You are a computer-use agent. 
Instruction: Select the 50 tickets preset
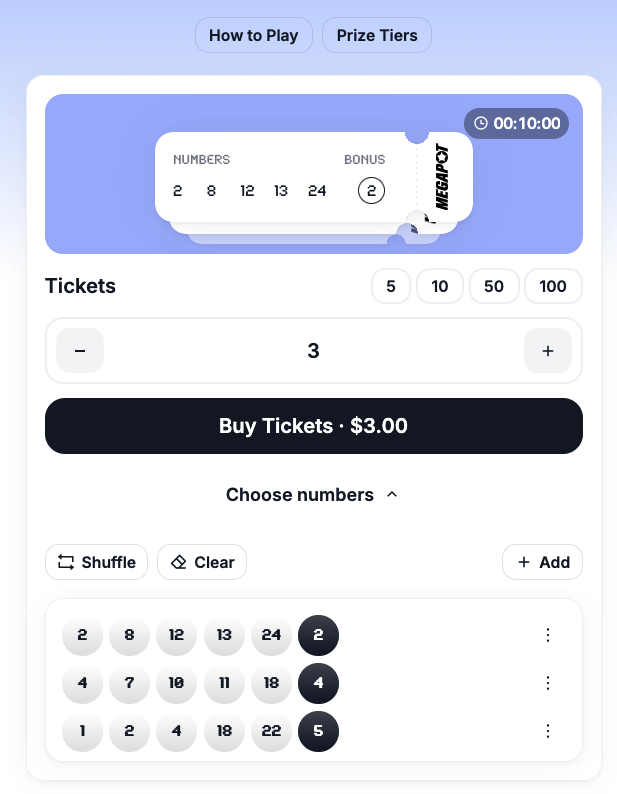pyautogui.click(x=494, y=287)
